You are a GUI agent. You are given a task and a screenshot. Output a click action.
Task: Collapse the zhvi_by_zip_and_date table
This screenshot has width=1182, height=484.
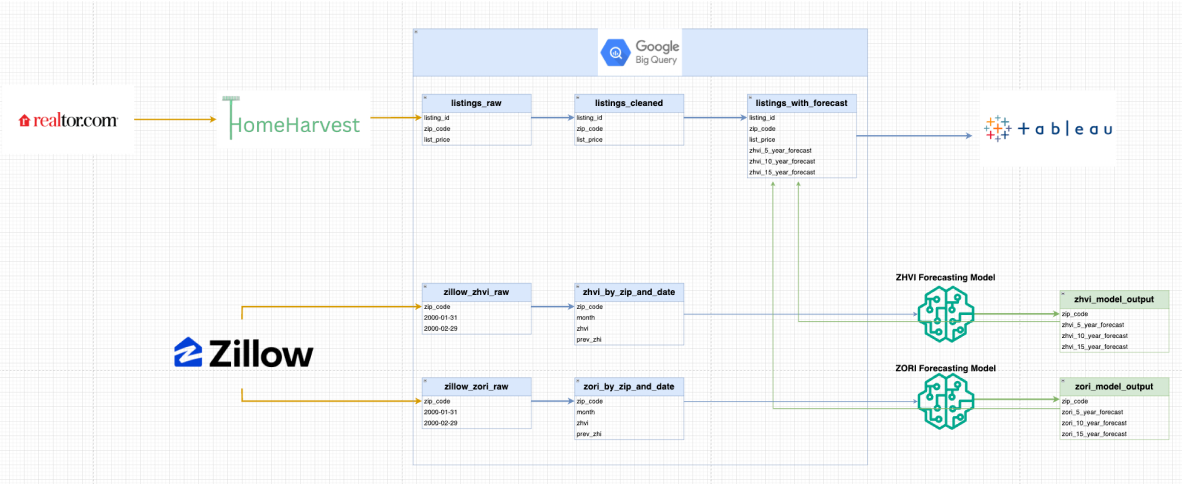click(x=577, y=287)
